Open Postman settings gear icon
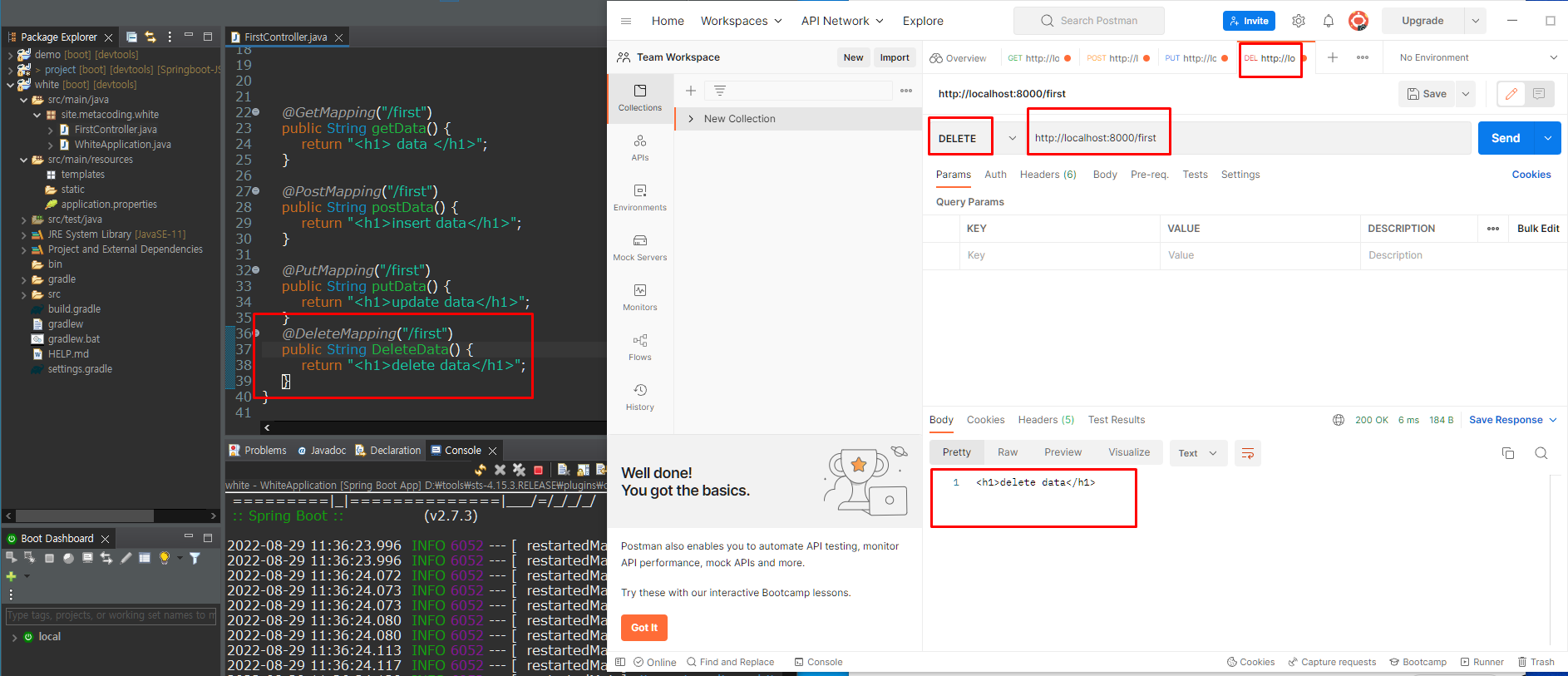1568x676 pixels. 1299,21
